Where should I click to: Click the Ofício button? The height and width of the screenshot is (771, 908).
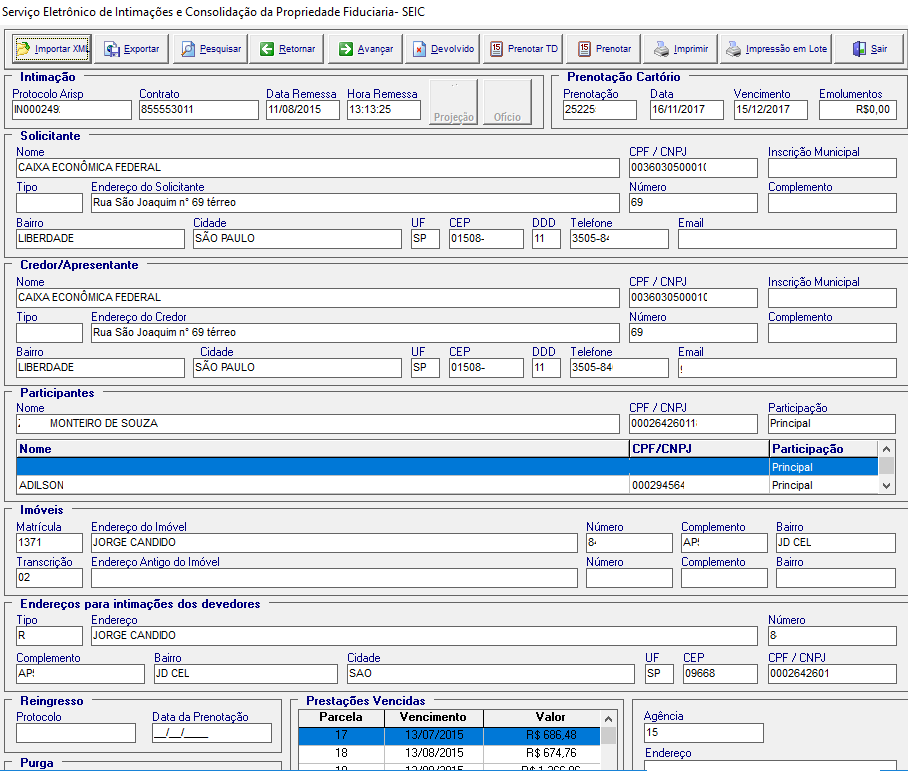click(507, 102)
